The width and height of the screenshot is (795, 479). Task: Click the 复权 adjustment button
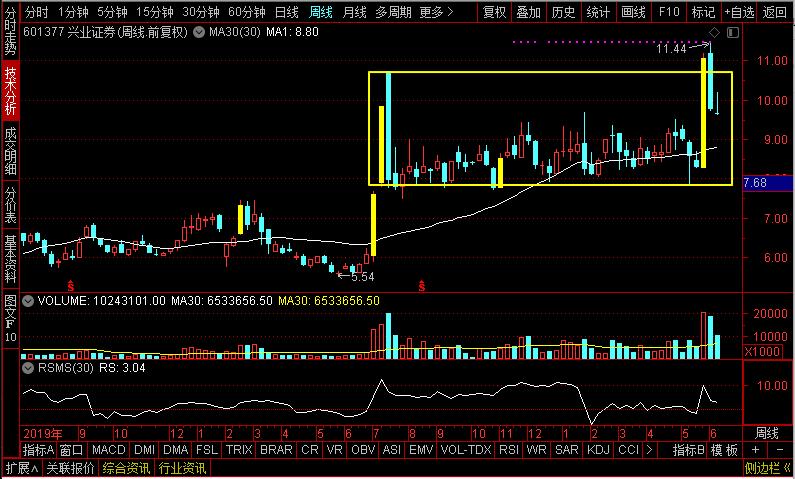(x=495, y=12)
